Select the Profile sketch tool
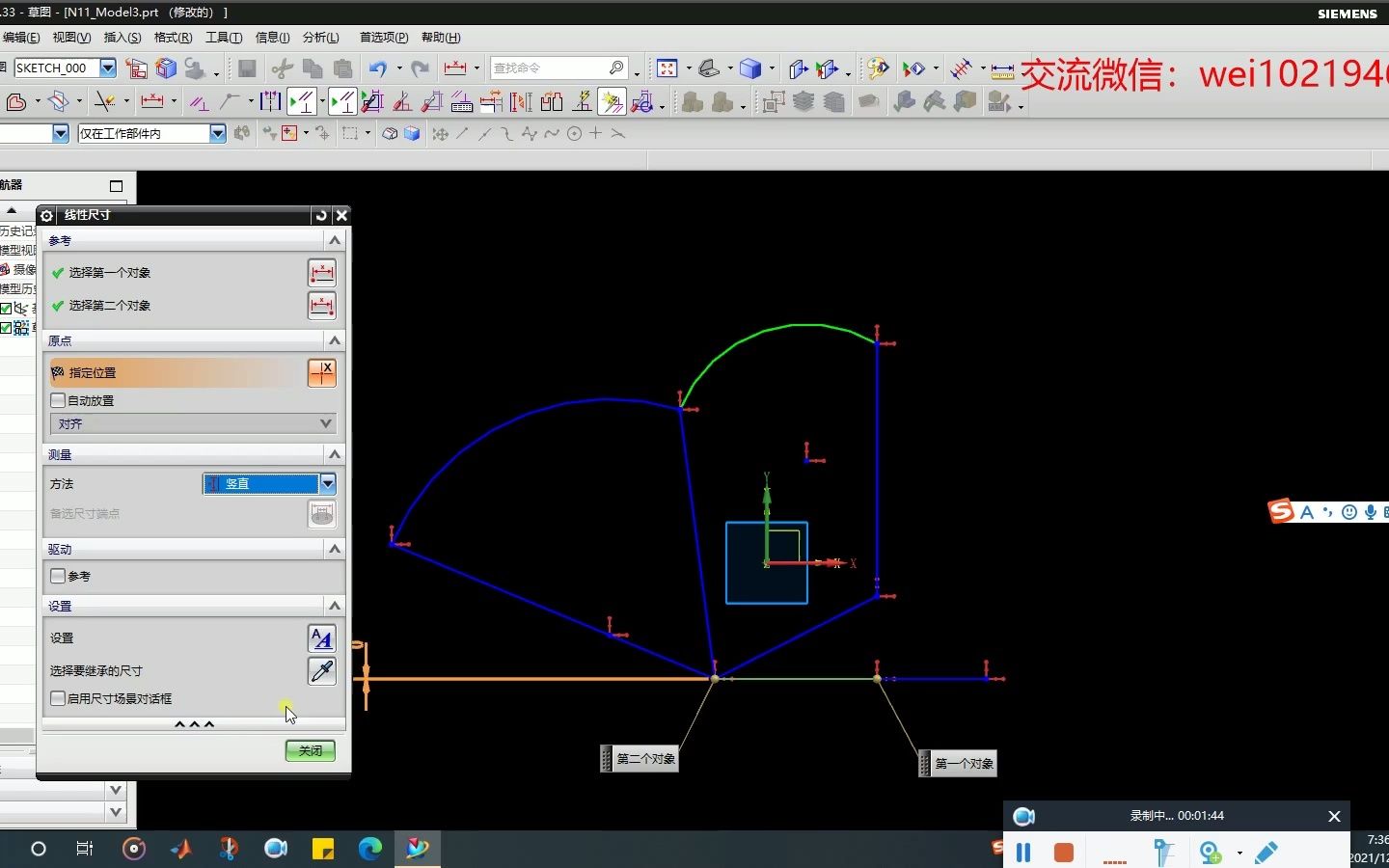The height and width of the screenshot is (868, 1389). click(x=17, y=101)
